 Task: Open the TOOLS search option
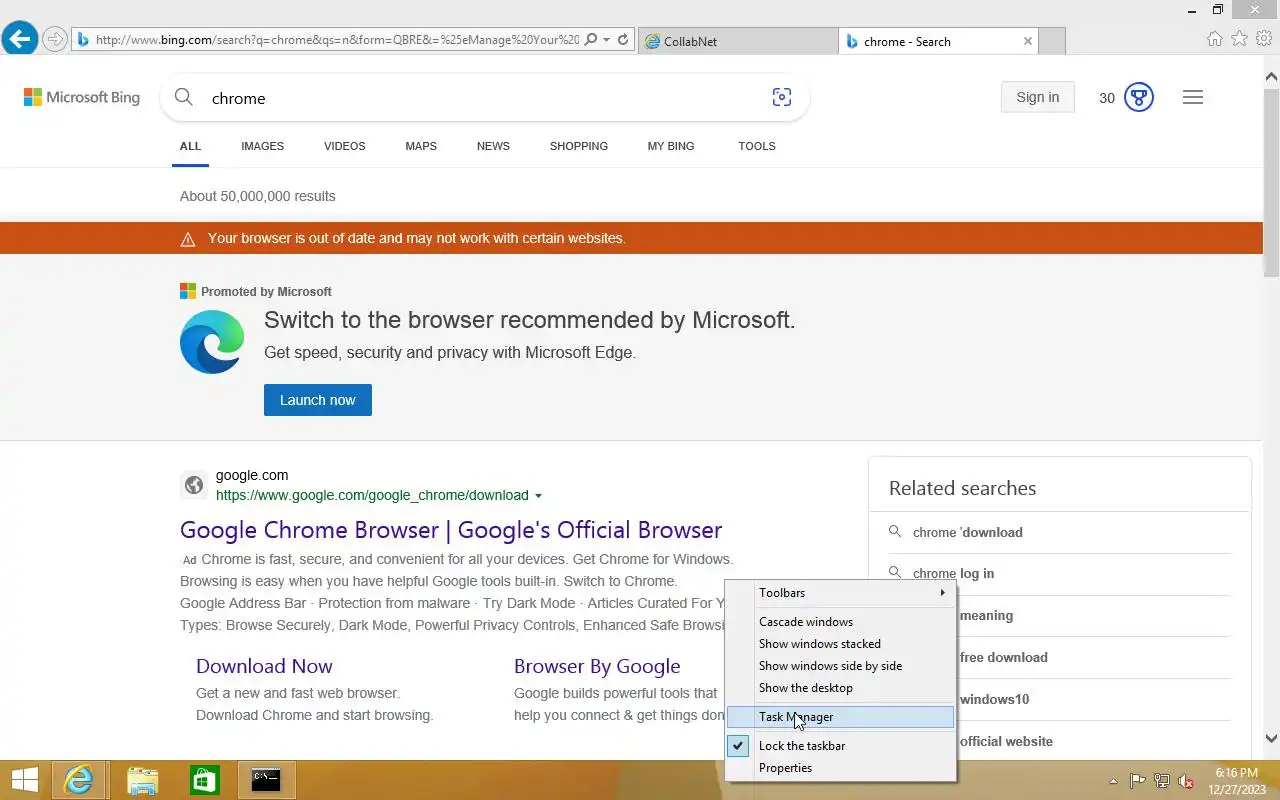pos(757,146)
